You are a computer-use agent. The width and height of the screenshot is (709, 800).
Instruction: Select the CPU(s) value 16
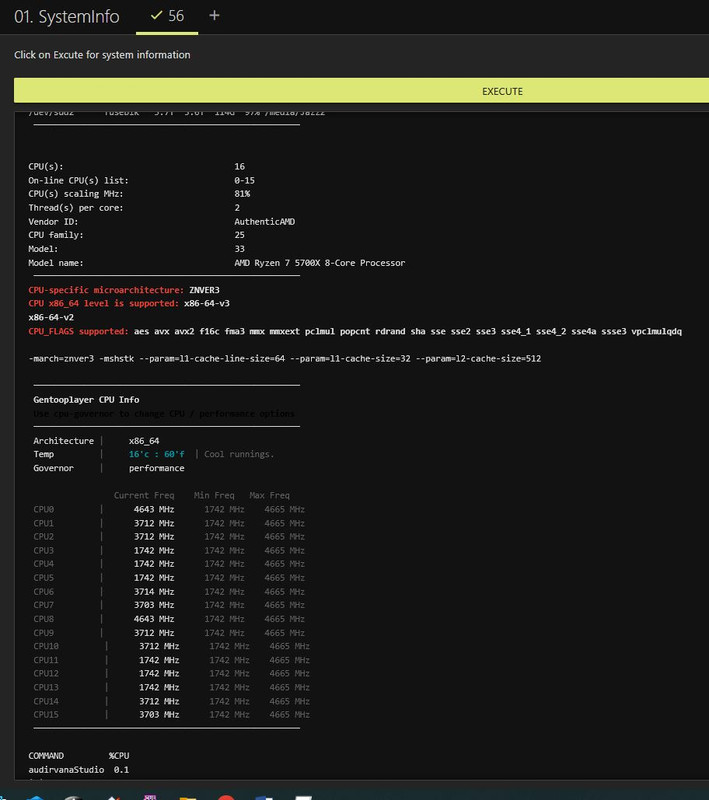[239, 166]
